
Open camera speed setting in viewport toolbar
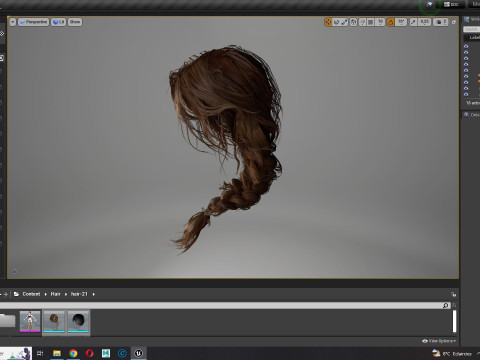[441, 22]
